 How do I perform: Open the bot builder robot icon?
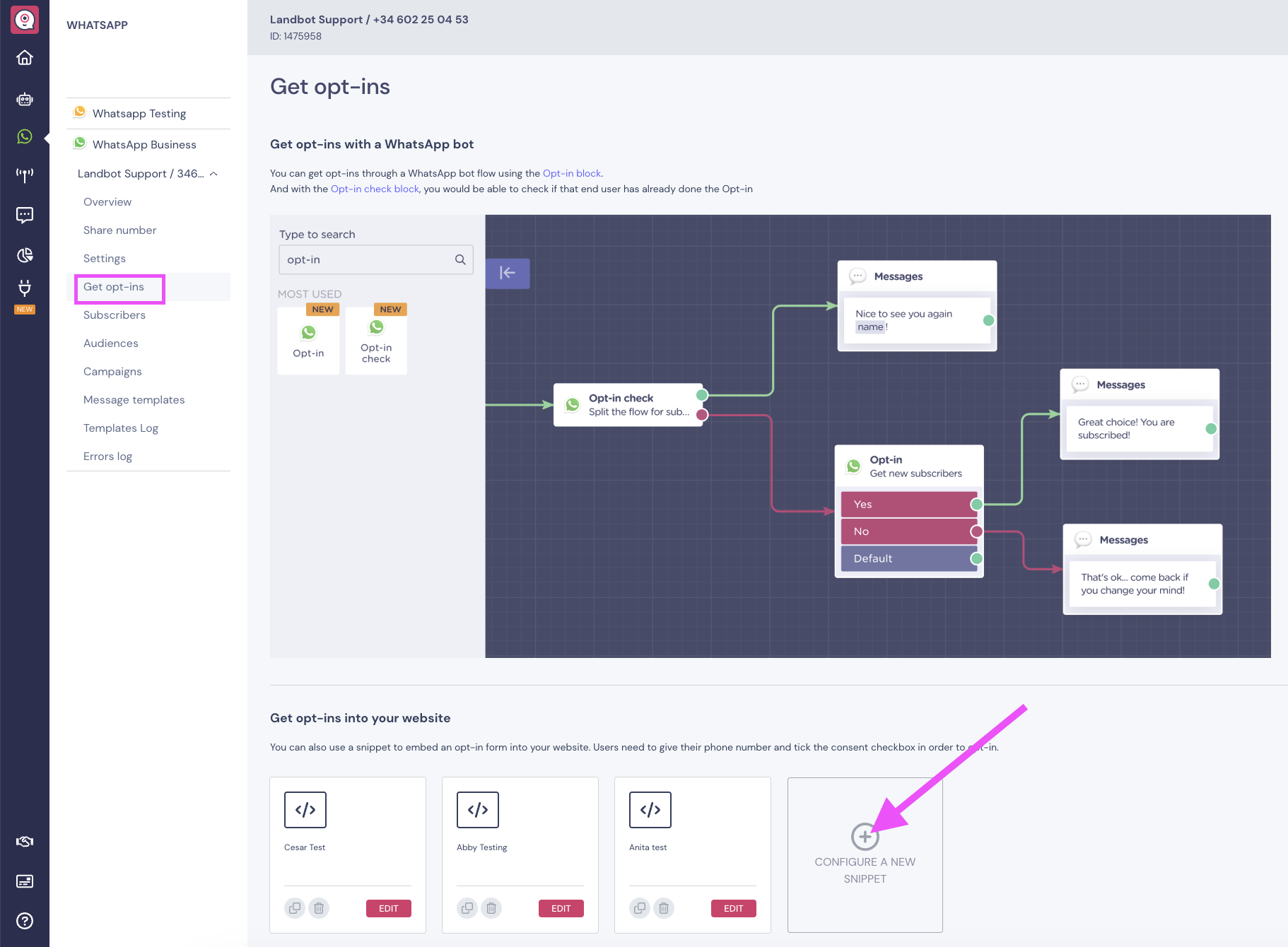click(25, 99)
